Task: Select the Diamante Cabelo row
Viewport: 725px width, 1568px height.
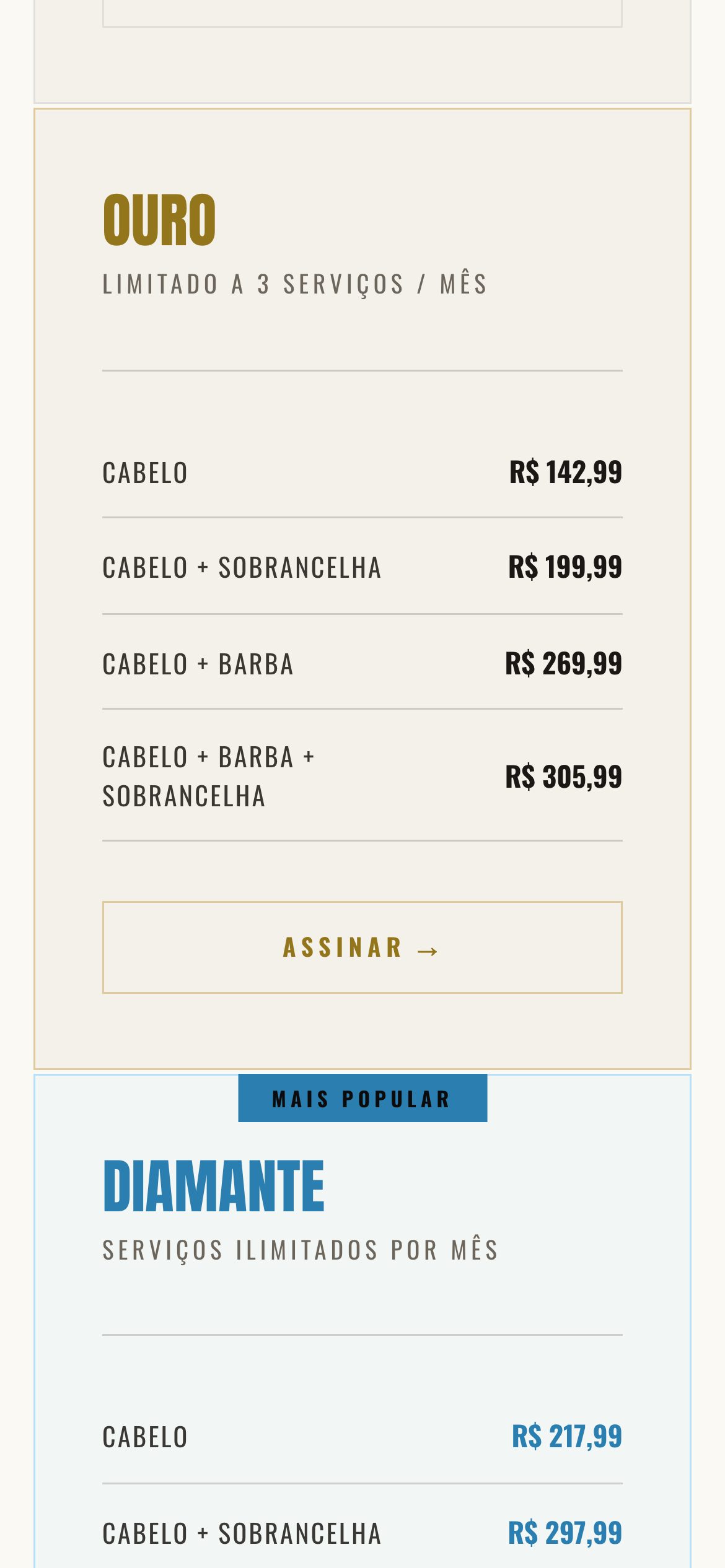Action: point(362,1437)
